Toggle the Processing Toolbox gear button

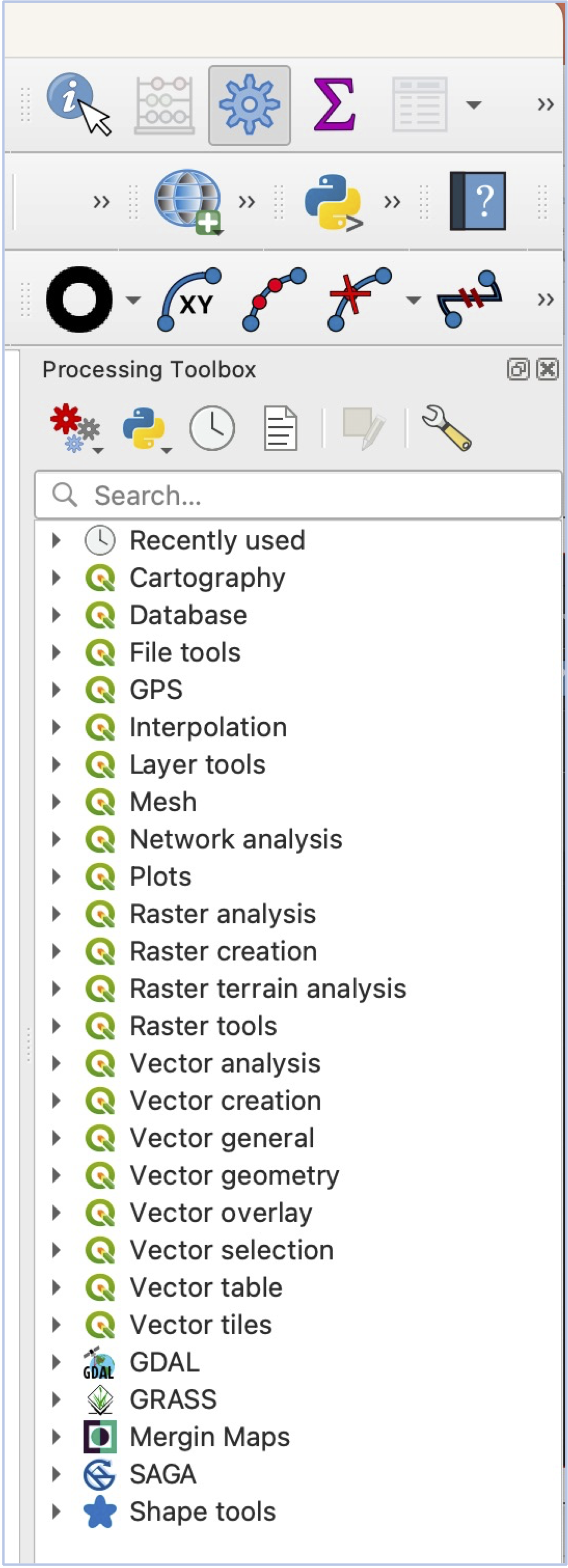pyautogui.click(x=249, y=104)
